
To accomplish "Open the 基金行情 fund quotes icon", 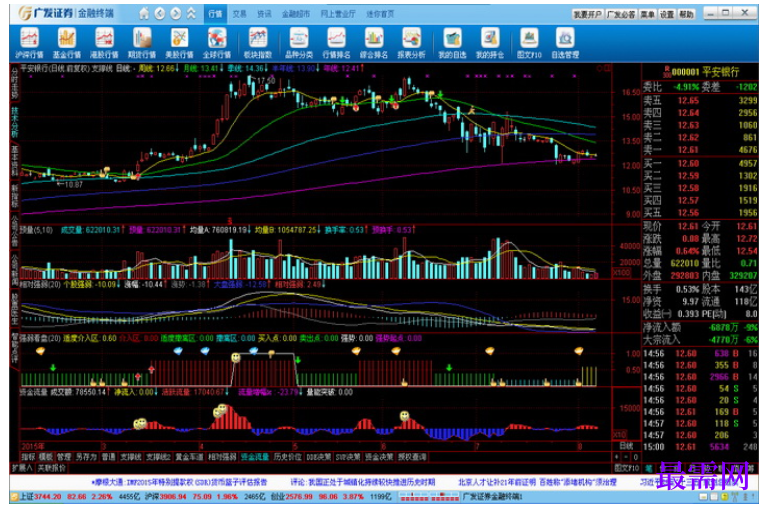I will coord(67,44).
